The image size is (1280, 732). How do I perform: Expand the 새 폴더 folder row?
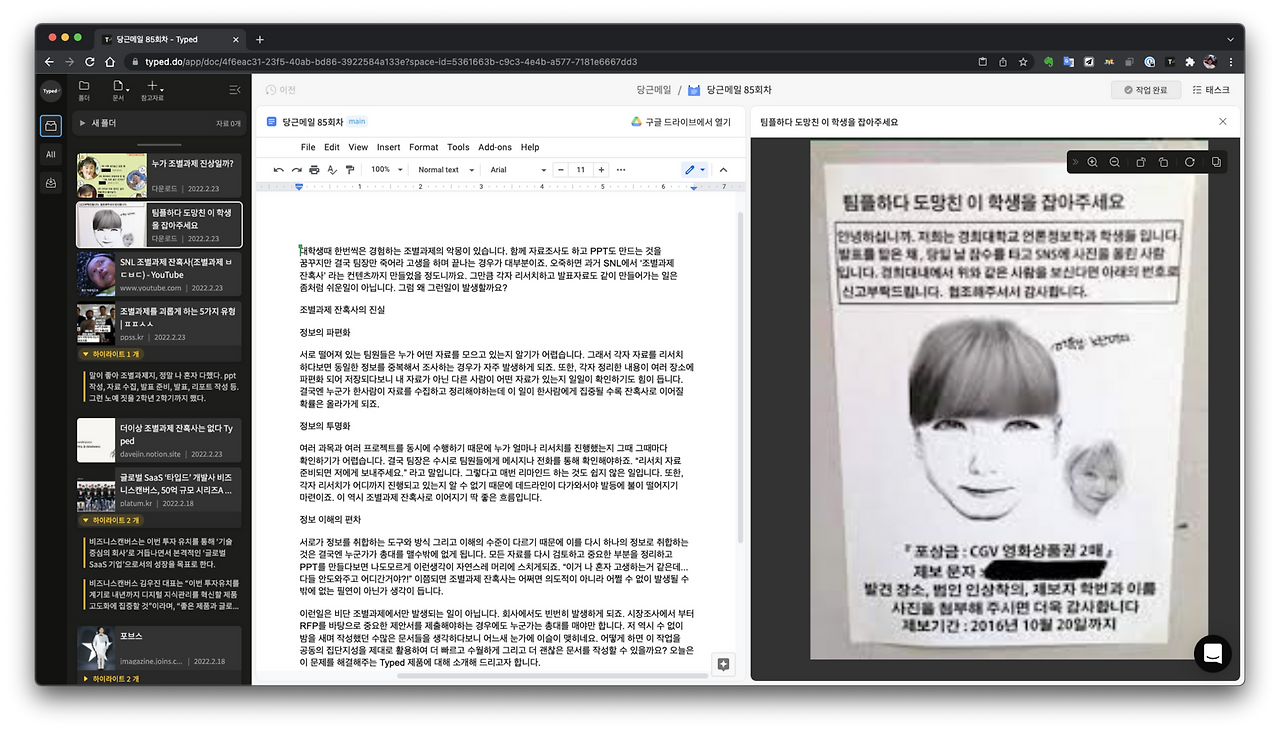(x=159, y=123)
